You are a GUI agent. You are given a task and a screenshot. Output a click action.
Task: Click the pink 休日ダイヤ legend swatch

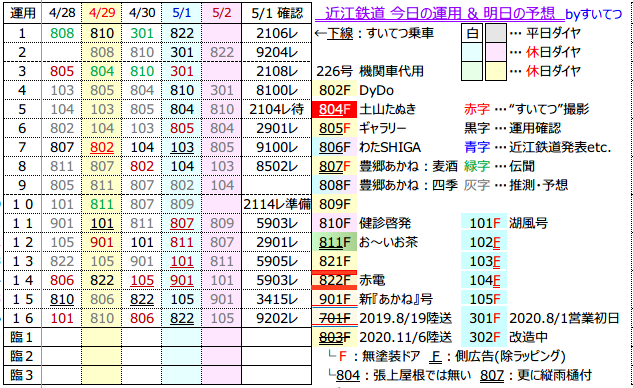click(x=496, y=52)
